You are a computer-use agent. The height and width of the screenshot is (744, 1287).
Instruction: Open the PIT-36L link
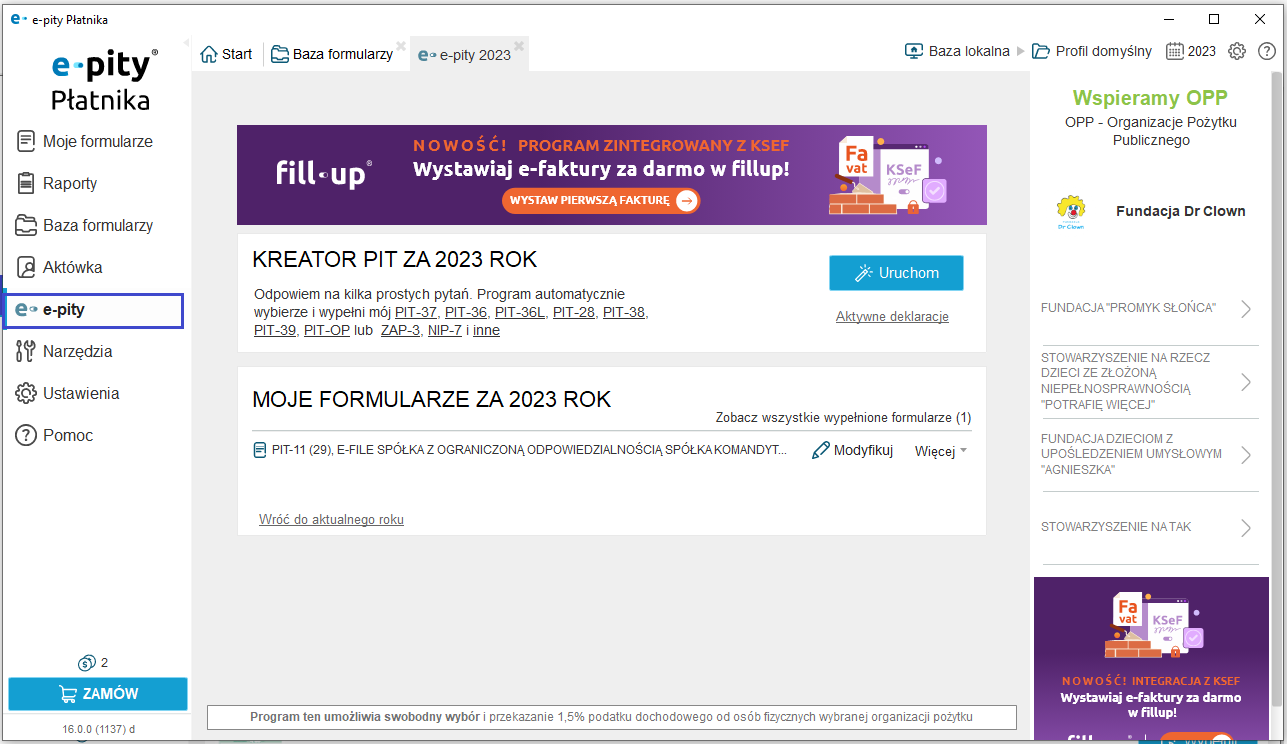click(x=520, y=312)
